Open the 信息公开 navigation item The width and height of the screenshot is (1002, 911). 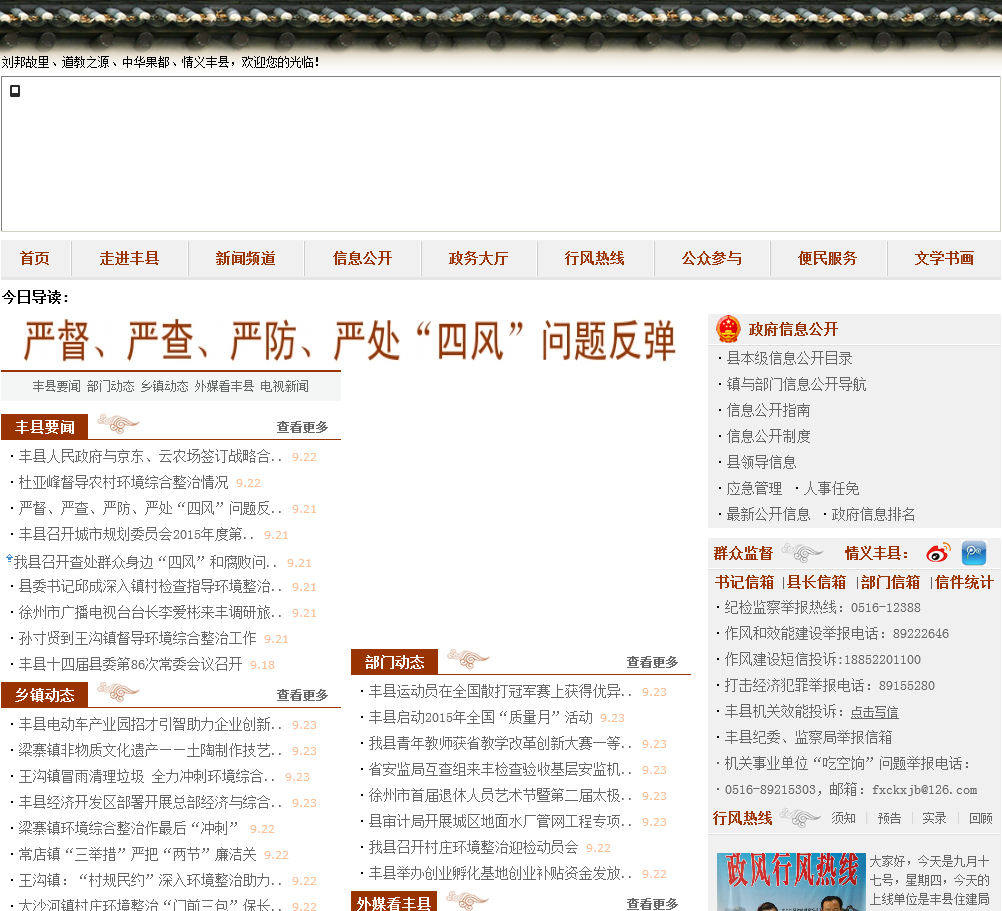(x=362, y=258)
